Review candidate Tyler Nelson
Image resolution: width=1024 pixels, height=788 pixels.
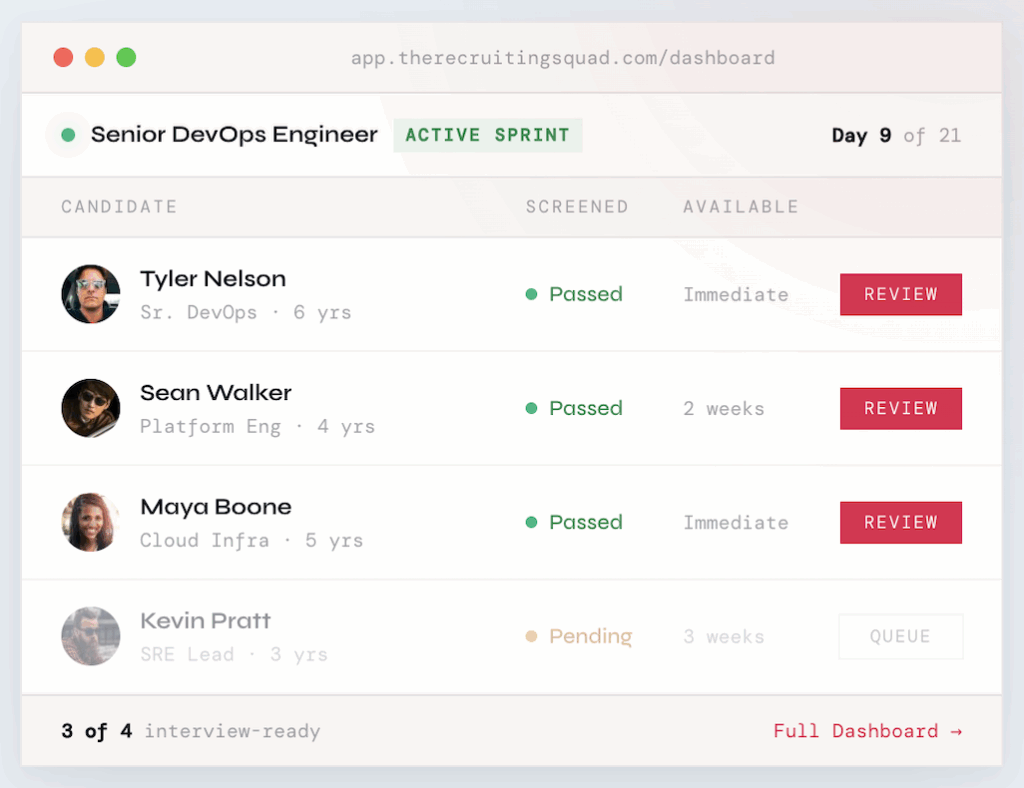(901, 294)
